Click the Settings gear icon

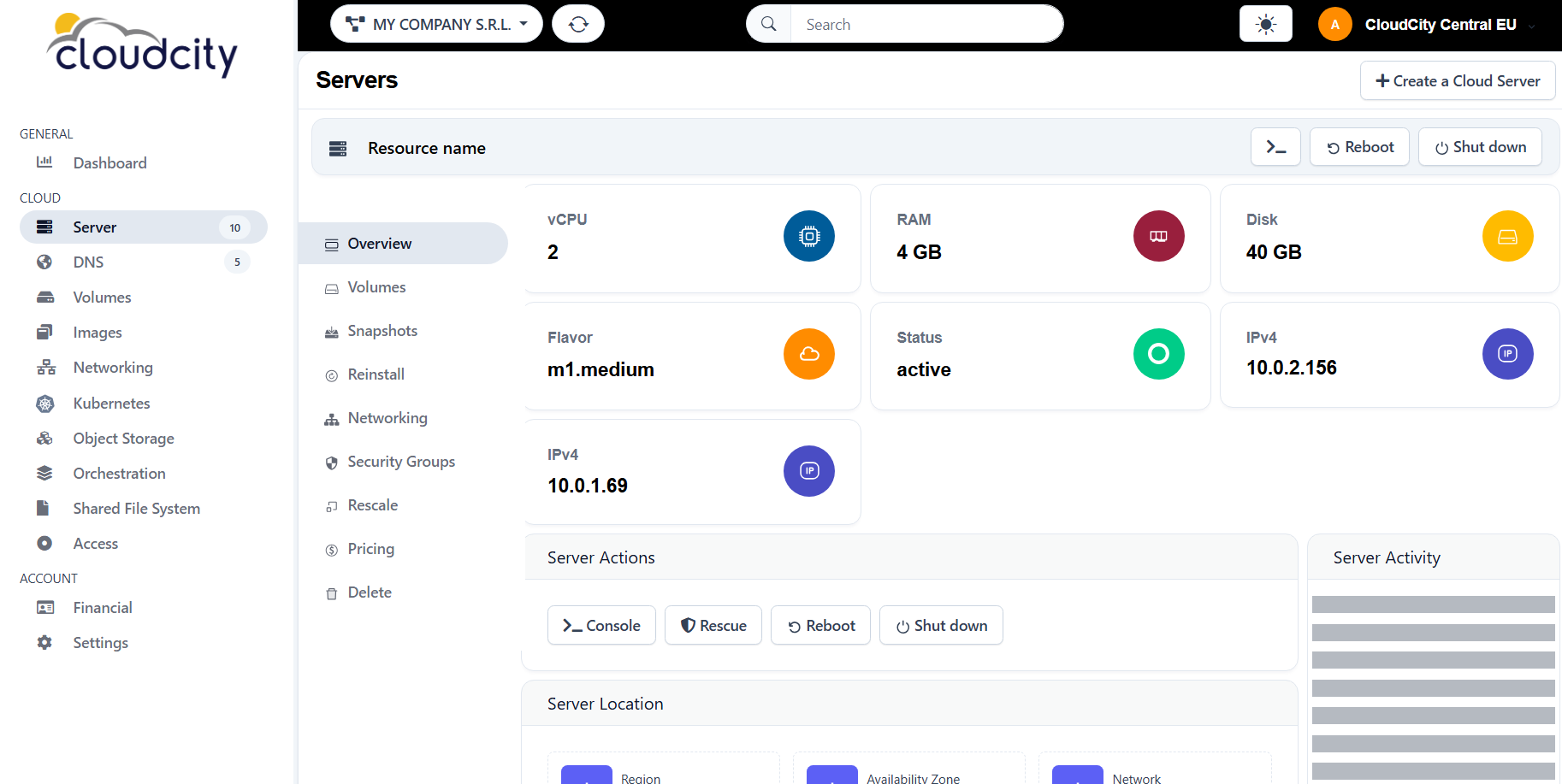[44, 642]
